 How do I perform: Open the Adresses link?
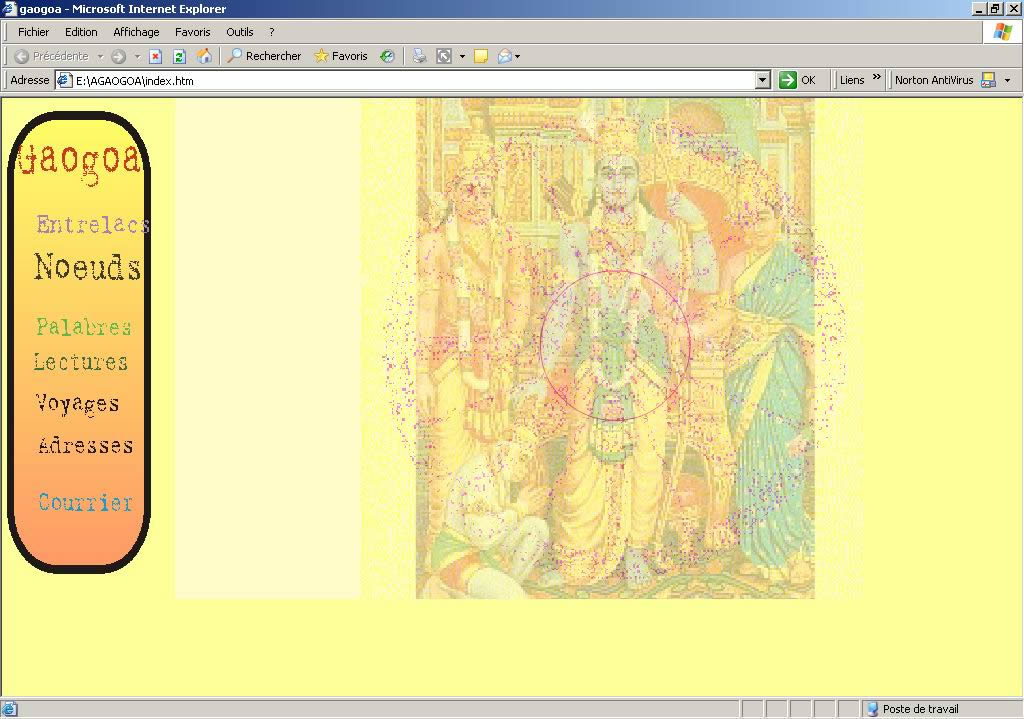pyautogui.click(x=86, y=445)
